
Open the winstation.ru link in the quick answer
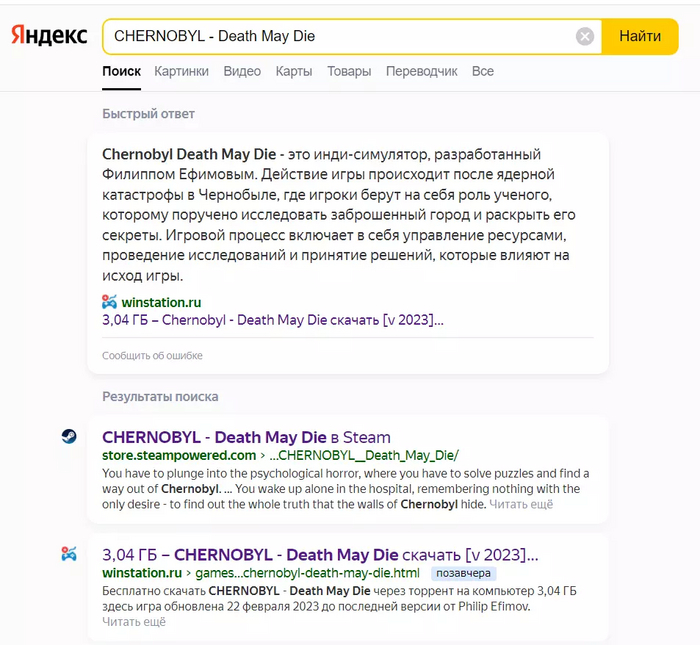click(x=161, y=302)
